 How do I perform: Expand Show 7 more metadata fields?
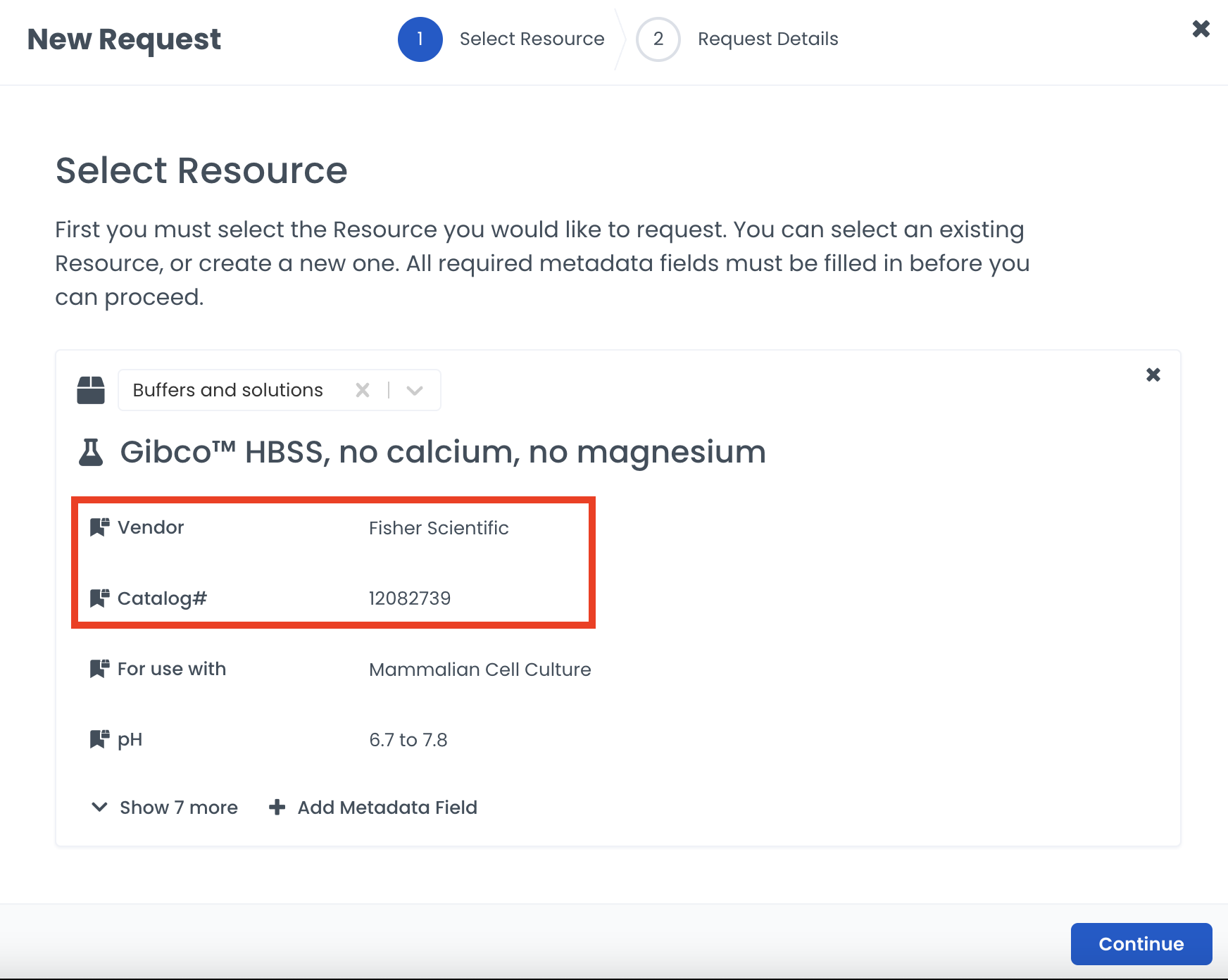166,808
